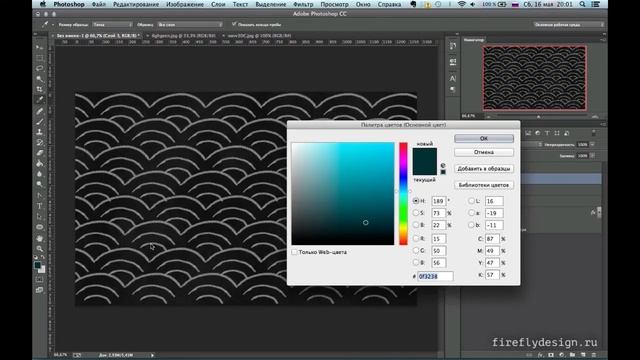640x360 pixels.
Task: Open the Выделение menu
Action: (271, 4)
